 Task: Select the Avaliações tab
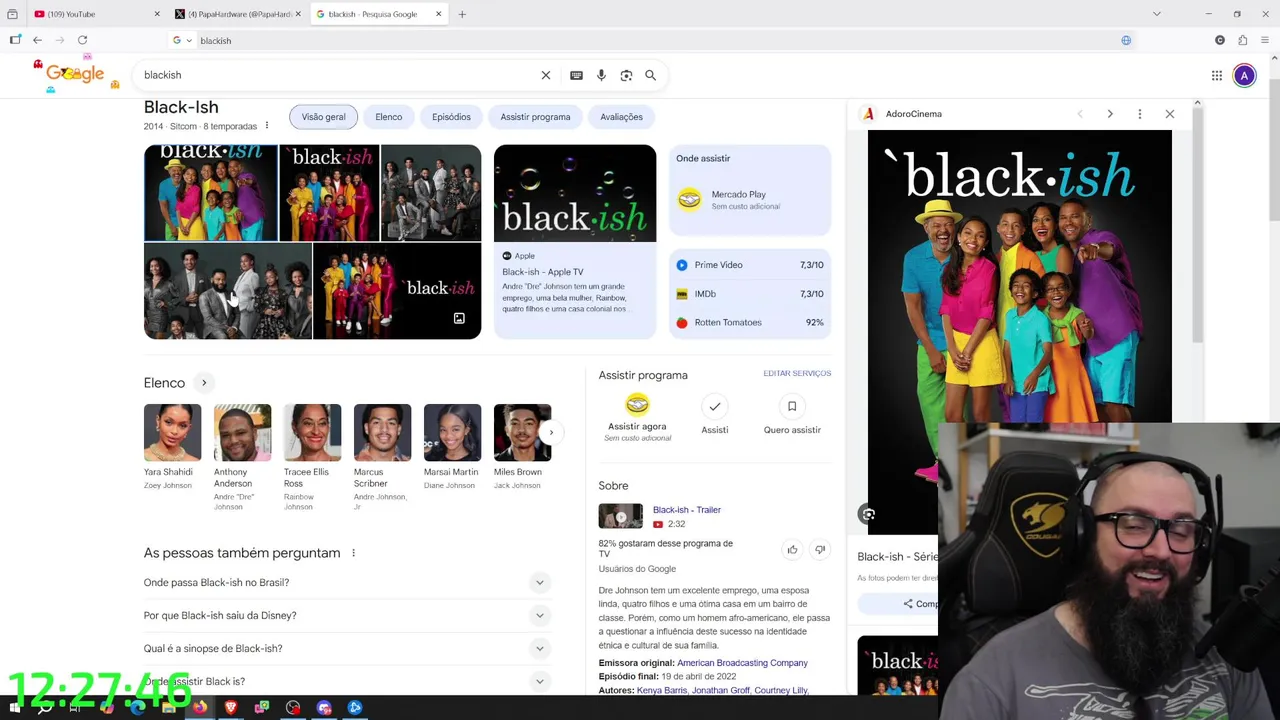pyautogui.click(x=621, y=117)
